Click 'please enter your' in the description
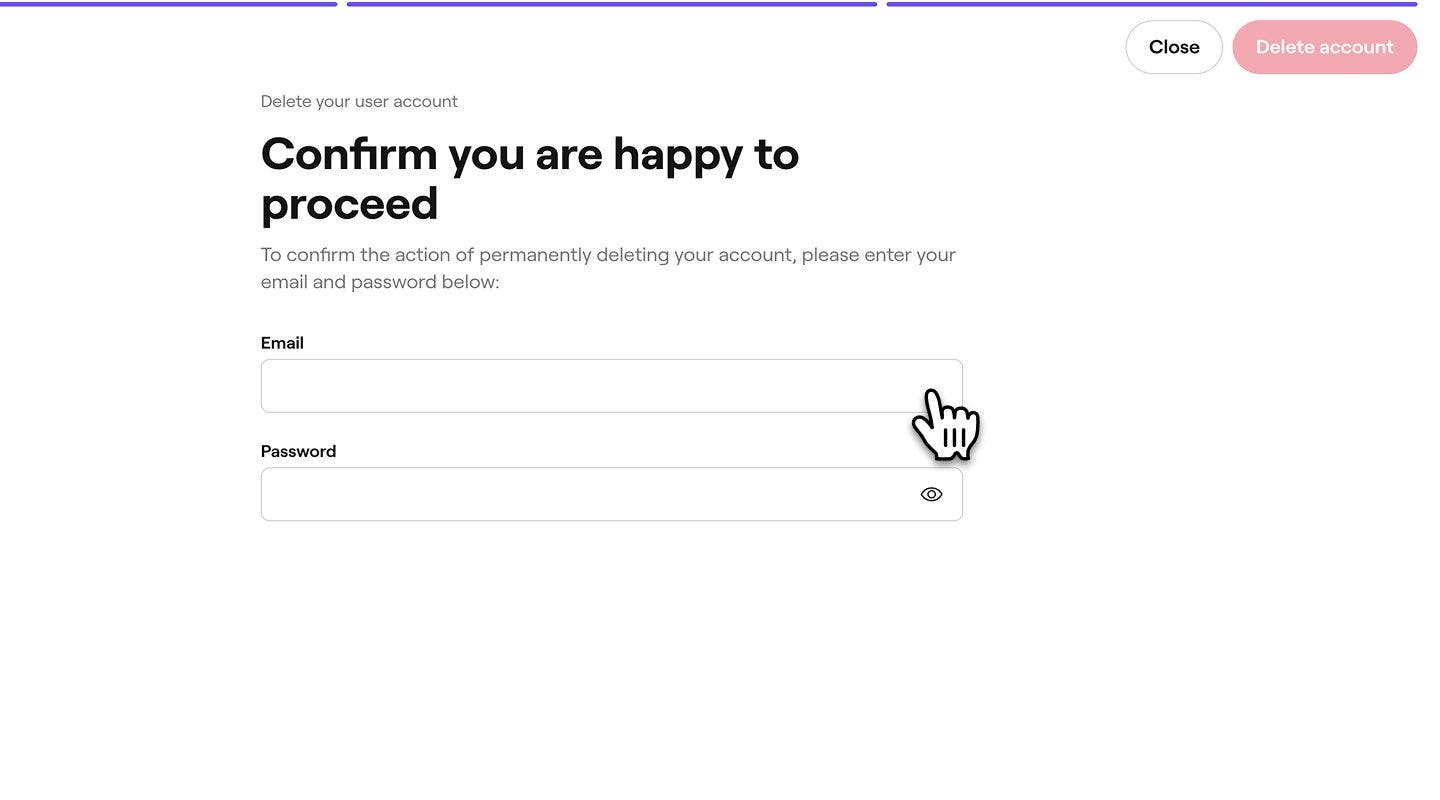Image resolution: width=1440 pixels, height=800 pixels. (878, 254)
